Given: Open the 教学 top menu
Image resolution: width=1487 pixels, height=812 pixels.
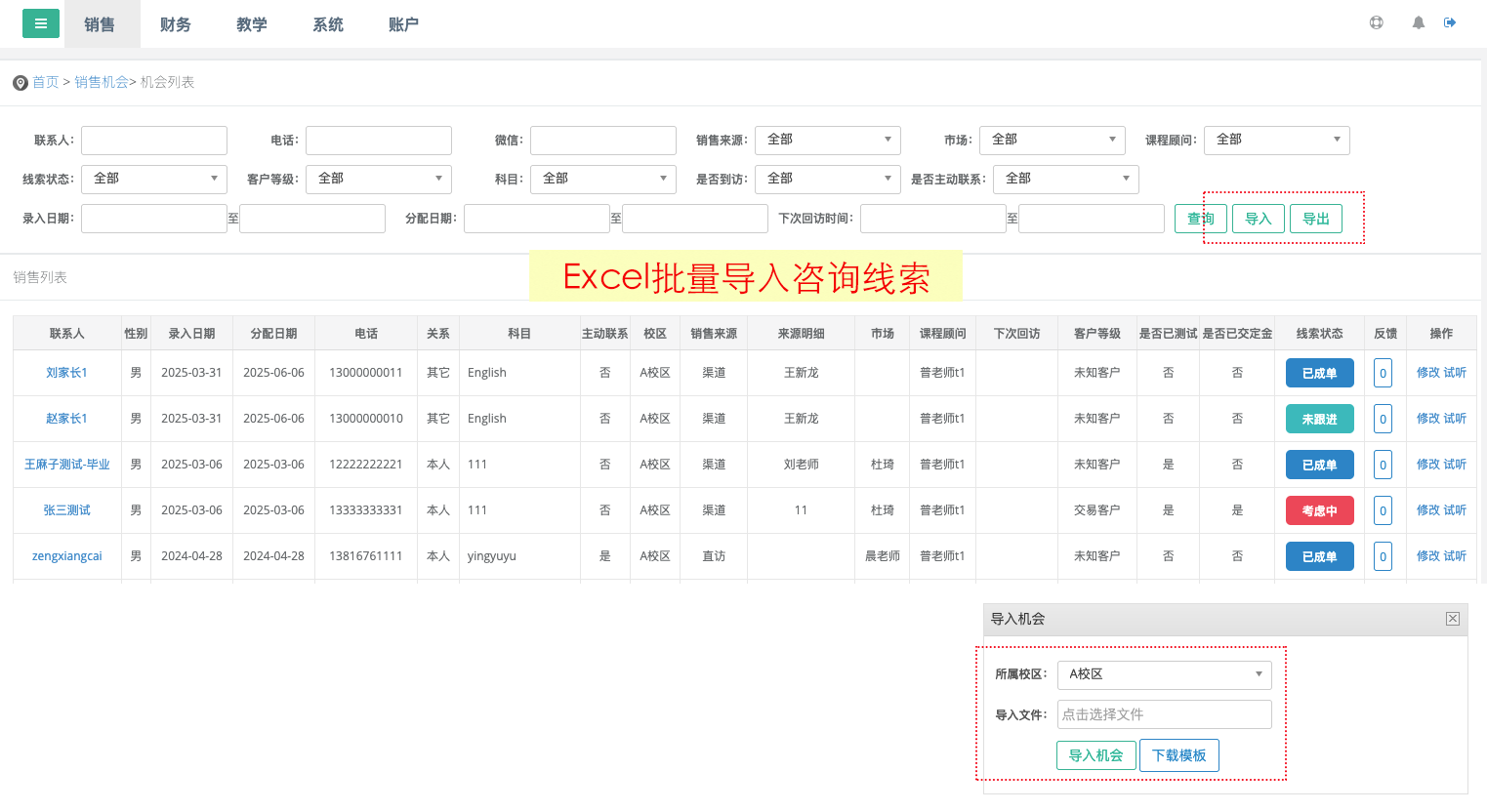Looking at the screenshot, I should (252, 24).
